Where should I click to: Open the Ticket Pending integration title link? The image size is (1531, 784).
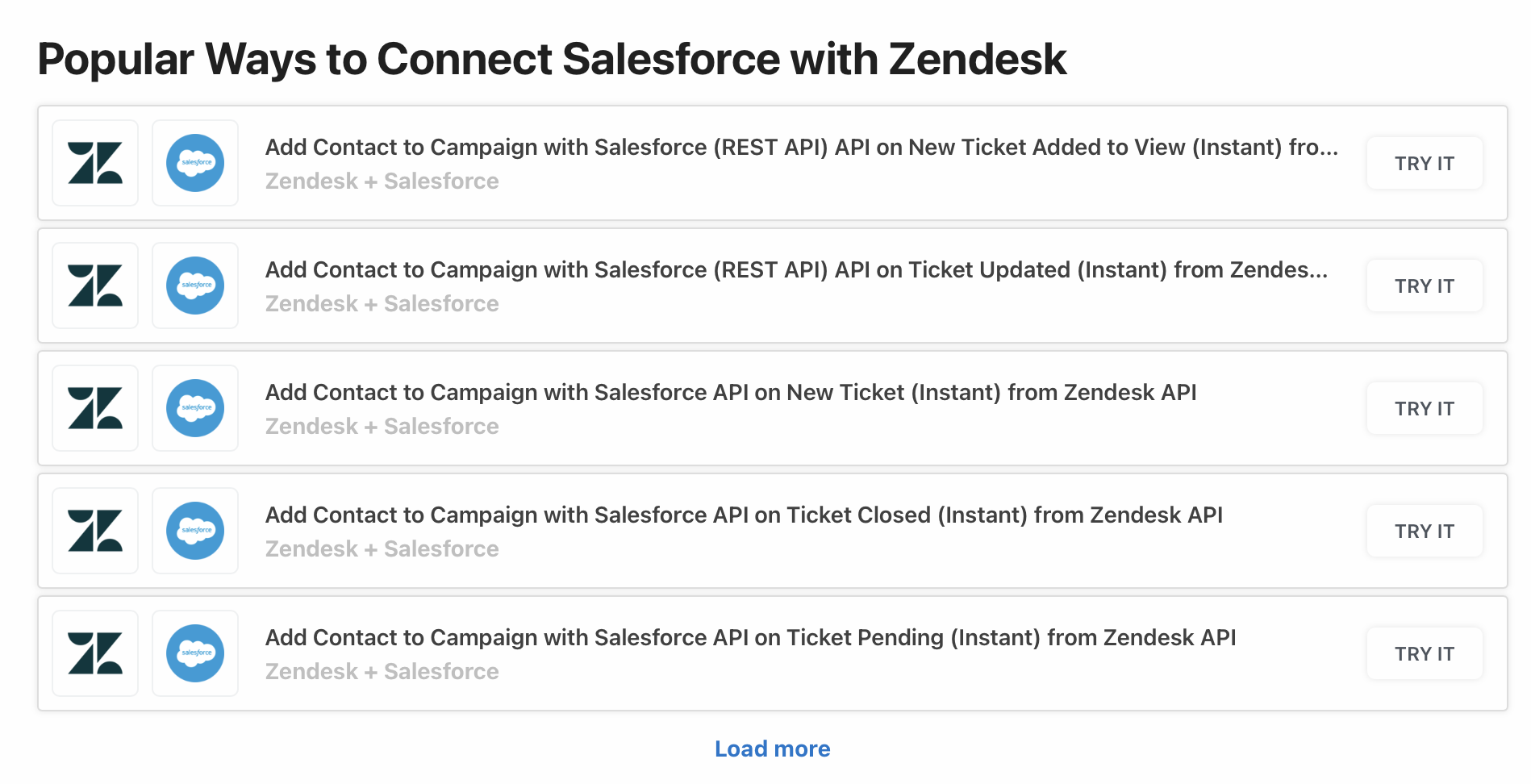(749, 637)
